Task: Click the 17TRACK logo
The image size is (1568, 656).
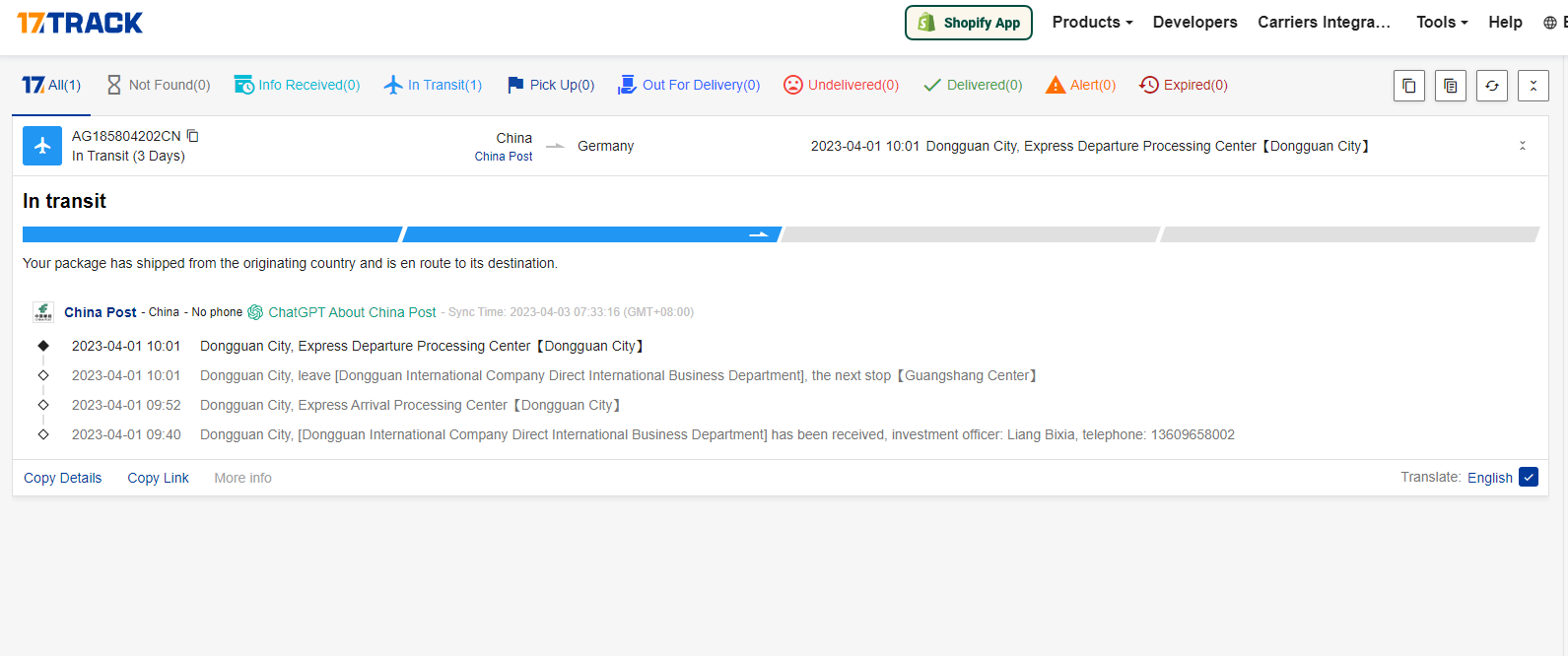Action: pyautogui.click(x=80, y=23)
